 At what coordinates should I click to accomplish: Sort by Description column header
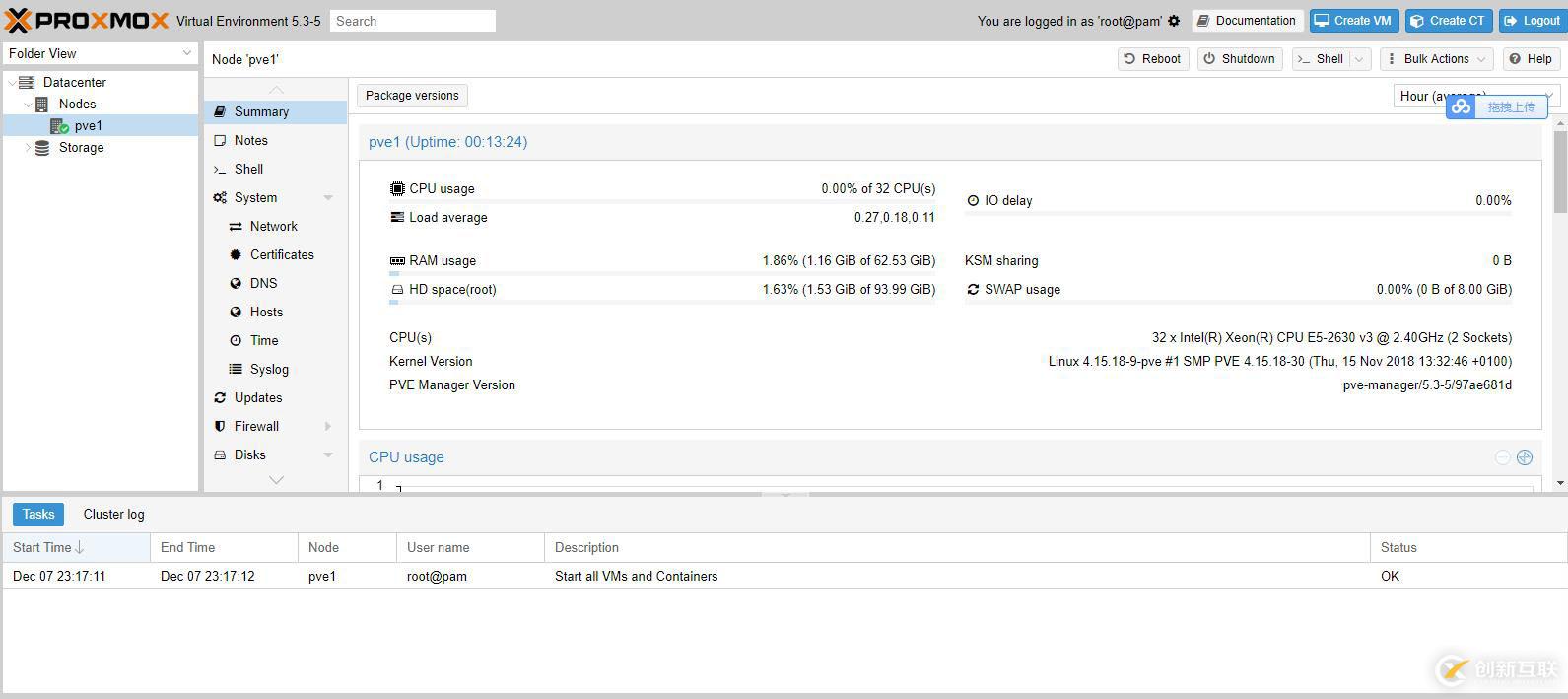click(x=957, y=547)
